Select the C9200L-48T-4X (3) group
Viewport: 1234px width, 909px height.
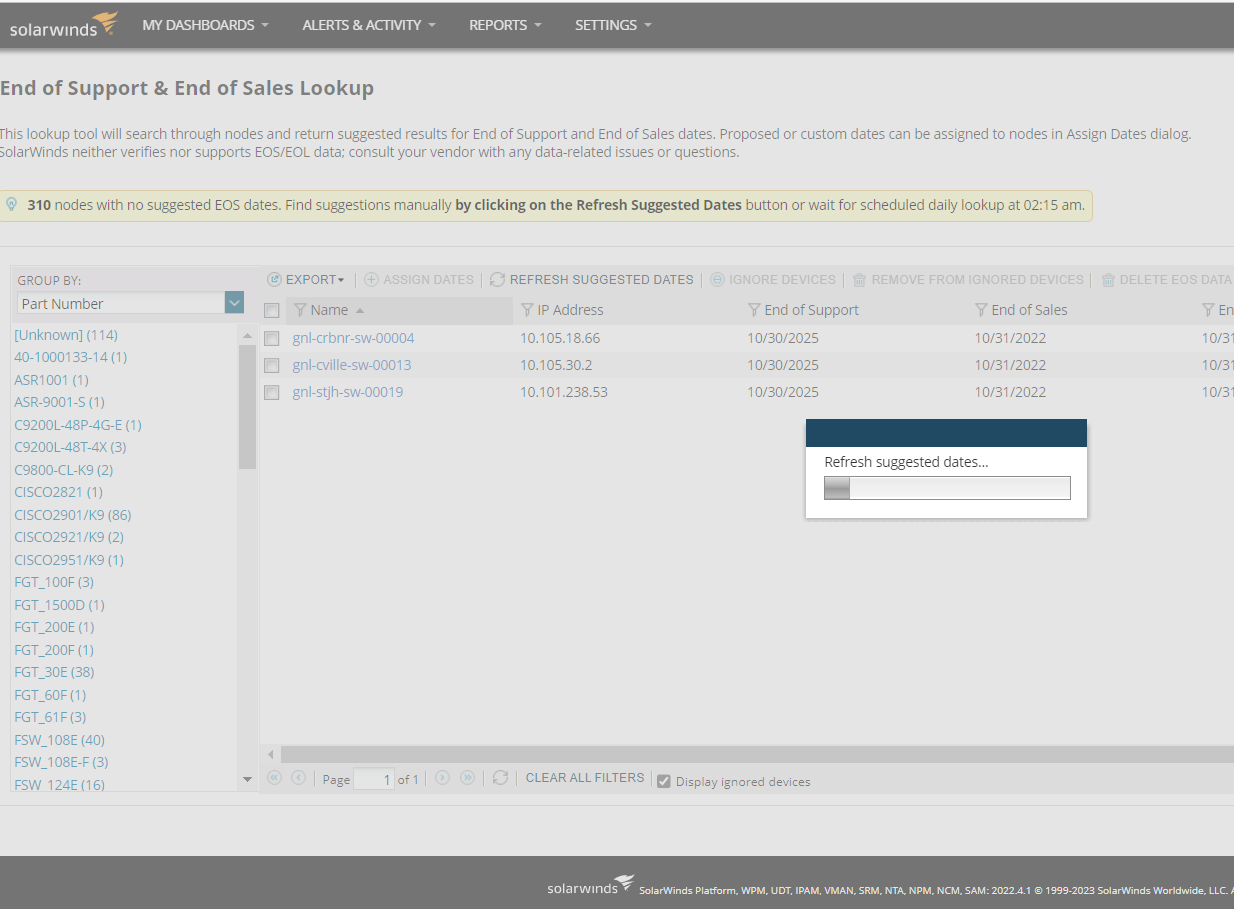[x=70, y=447]
